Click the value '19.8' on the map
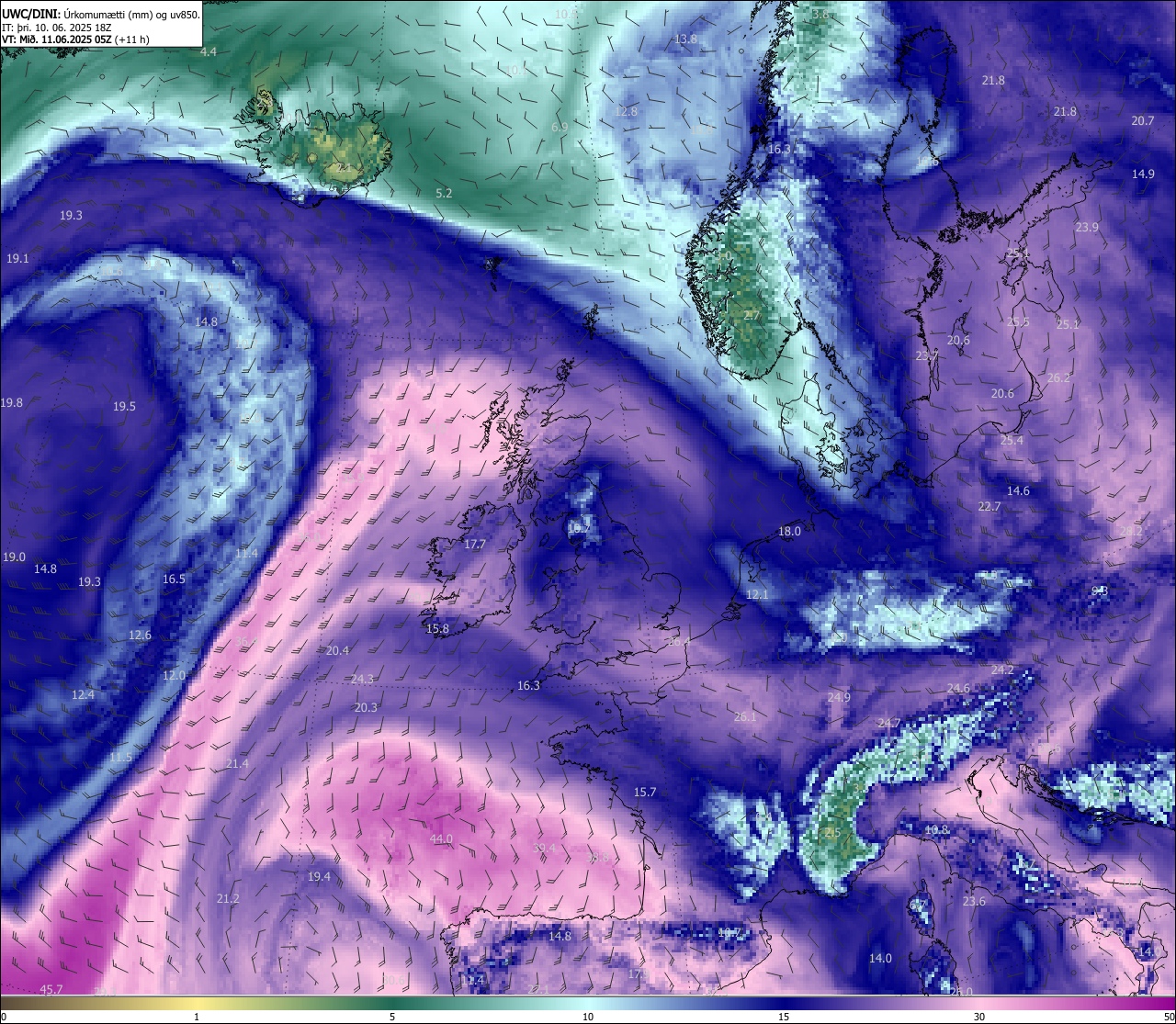Viewport: 1176px width, 1024px height. click(x=12, y=403)
